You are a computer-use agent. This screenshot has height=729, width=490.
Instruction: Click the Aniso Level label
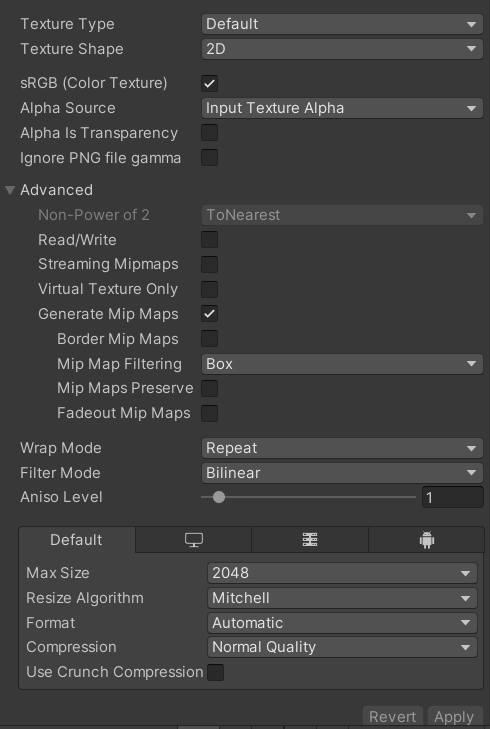[61, 497]
